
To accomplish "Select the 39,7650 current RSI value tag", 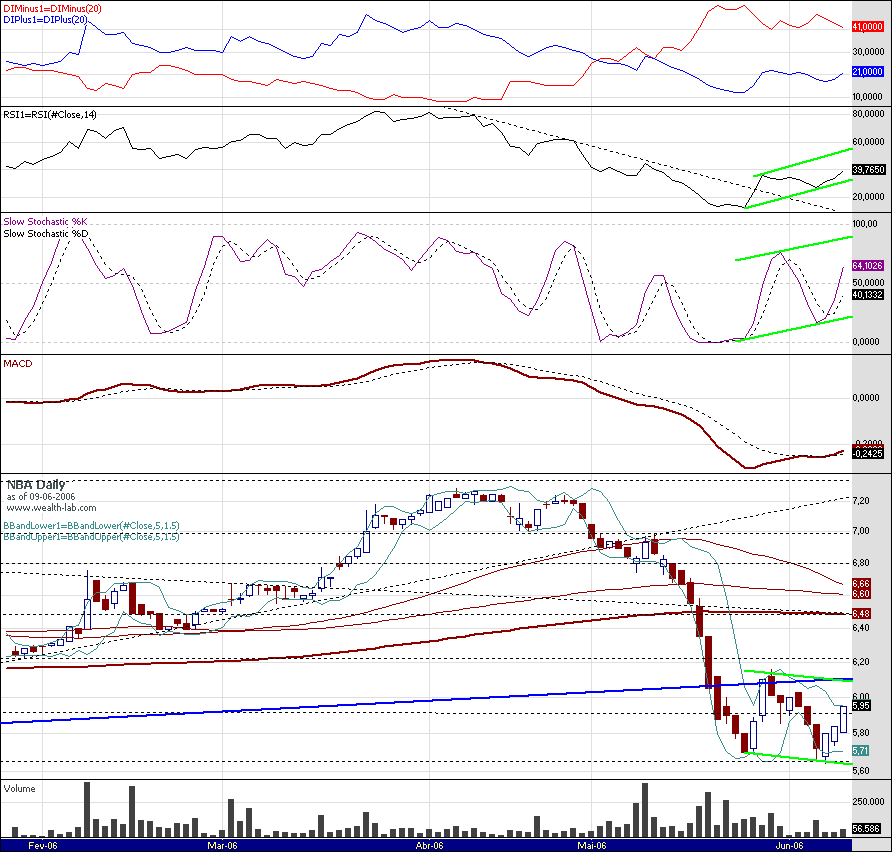I will click(868, 169).
